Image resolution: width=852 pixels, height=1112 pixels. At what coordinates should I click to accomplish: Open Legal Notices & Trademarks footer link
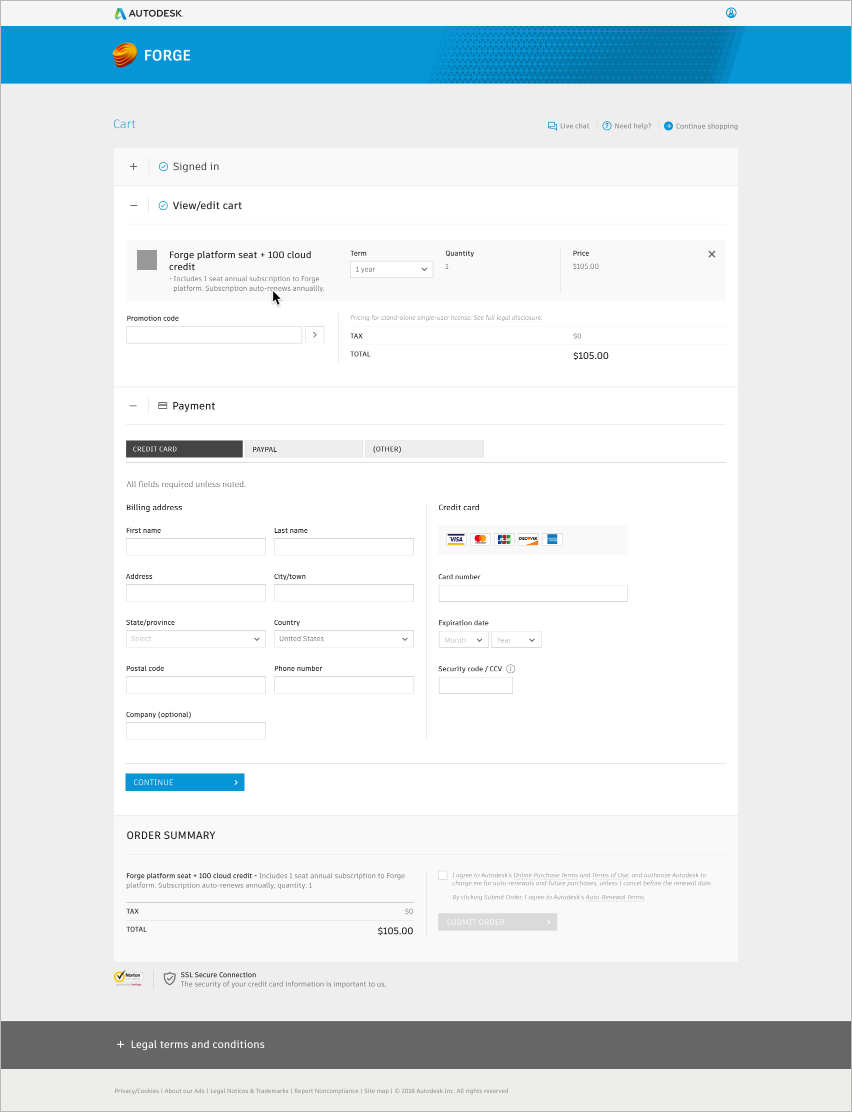pos(250,1091)
